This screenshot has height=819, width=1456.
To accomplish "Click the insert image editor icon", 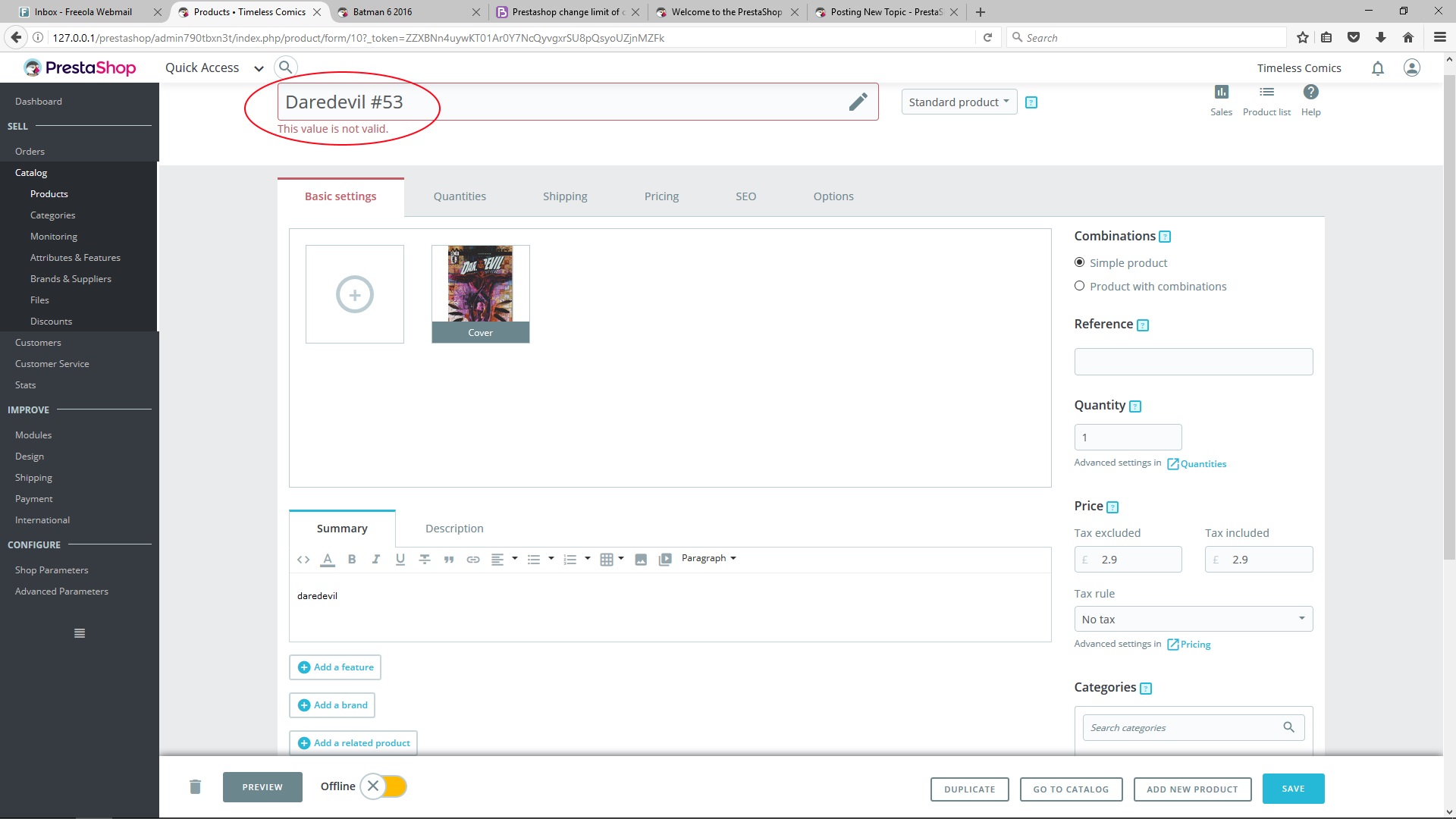I will point(641,560).
